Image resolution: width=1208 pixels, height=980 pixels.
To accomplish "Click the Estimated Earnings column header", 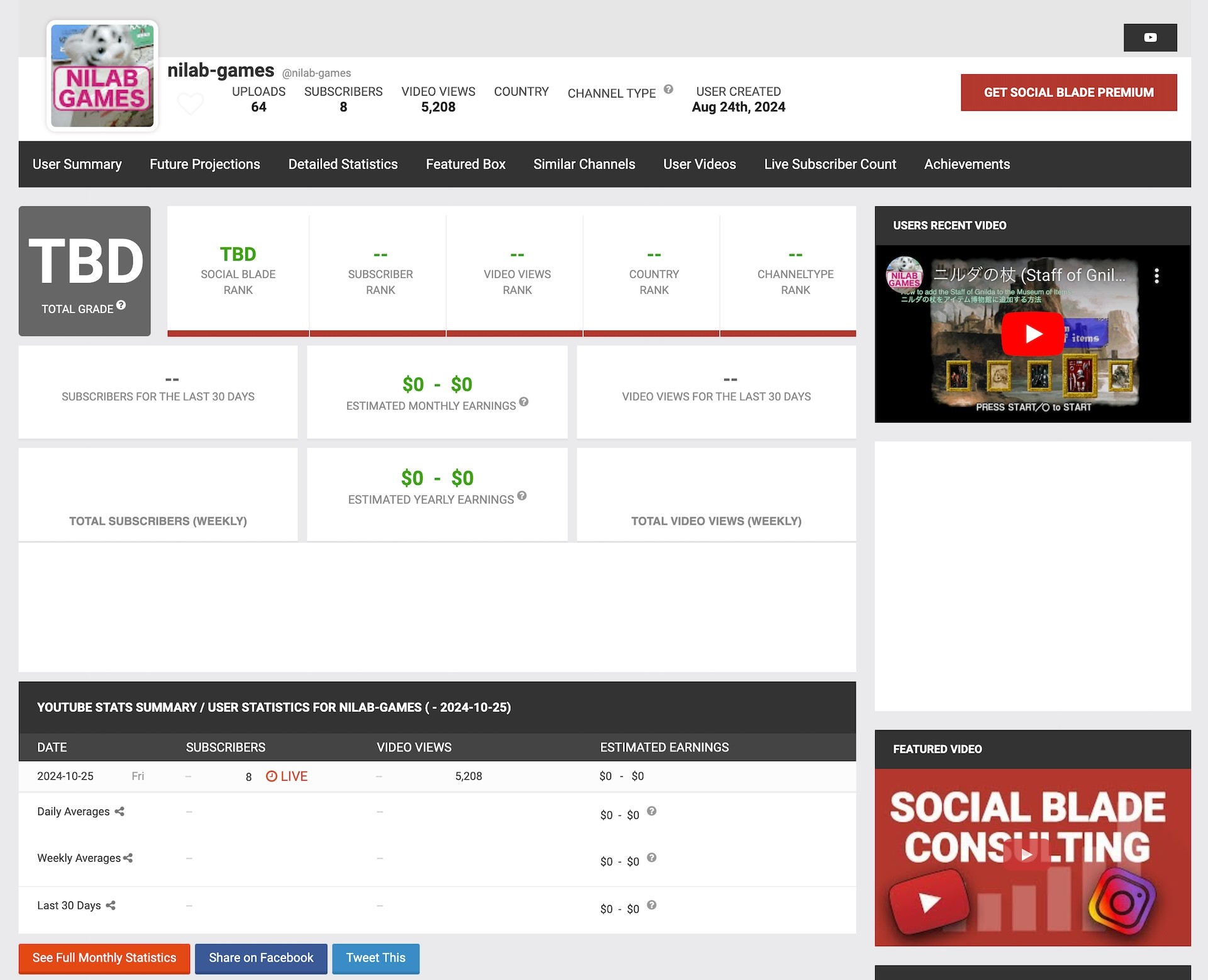I will (x=664, y=747).
